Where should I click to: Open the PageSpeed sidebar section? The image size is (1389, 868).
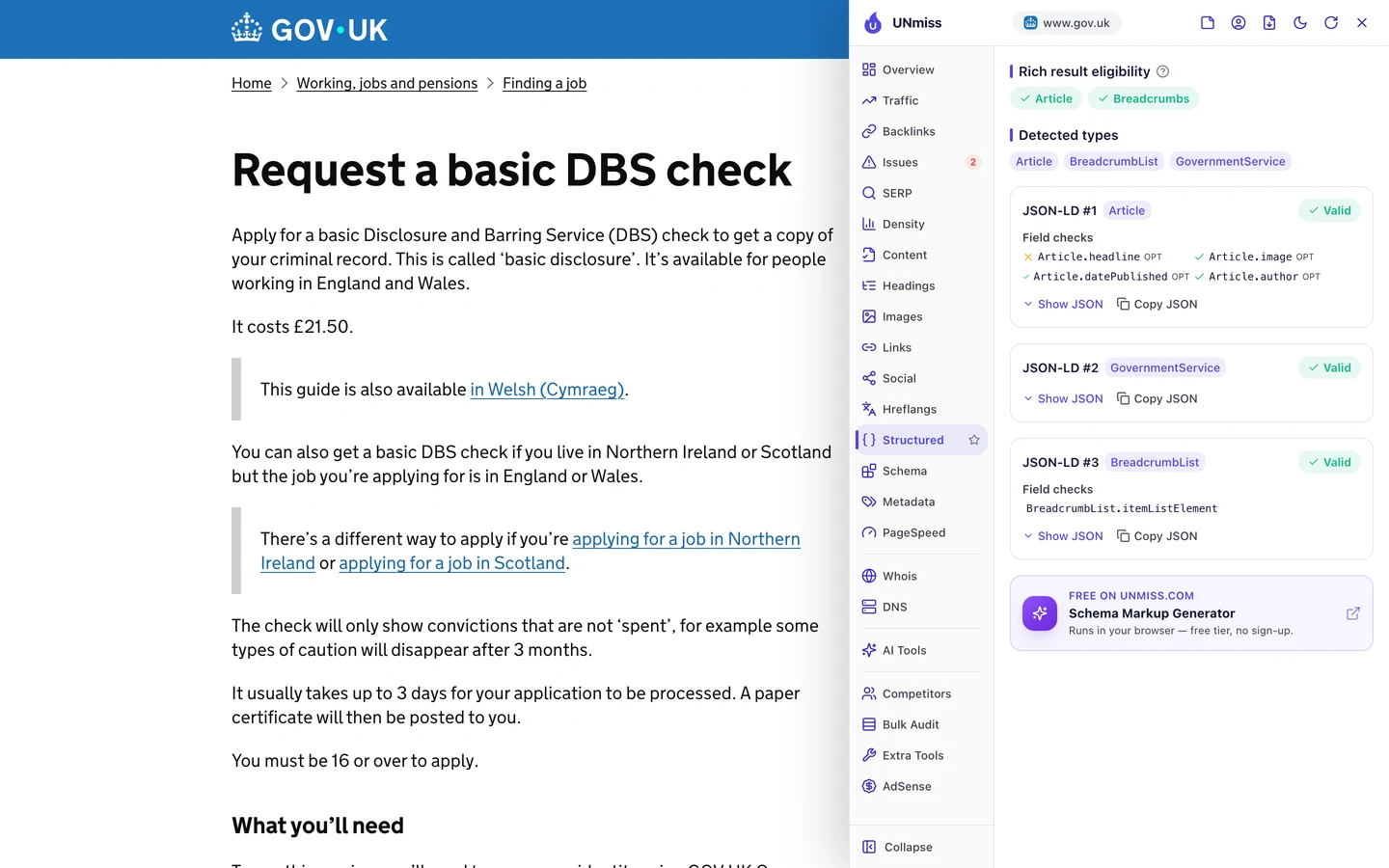921,532
